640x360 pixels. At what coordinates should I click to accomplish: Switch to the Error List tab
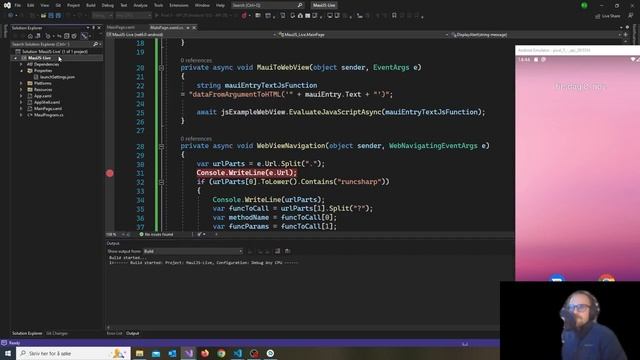tap(114, 333)
